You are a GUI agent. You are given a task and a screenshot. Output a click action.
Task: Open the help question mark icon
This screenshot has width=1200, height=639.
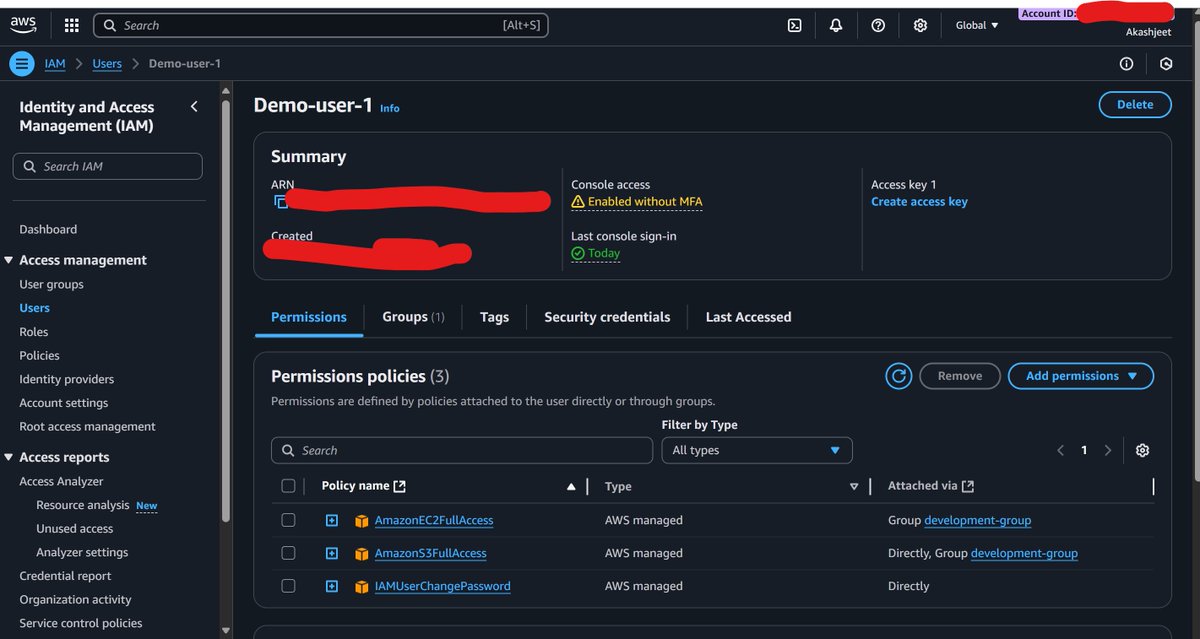pos(878,26)
